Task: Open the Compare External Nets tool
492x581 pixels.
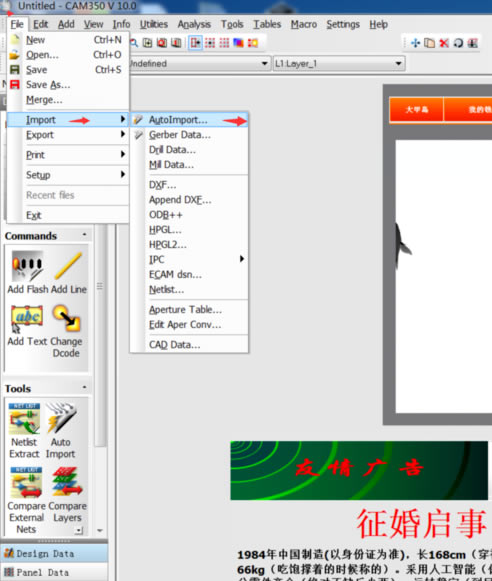Action: coord(26,482)
